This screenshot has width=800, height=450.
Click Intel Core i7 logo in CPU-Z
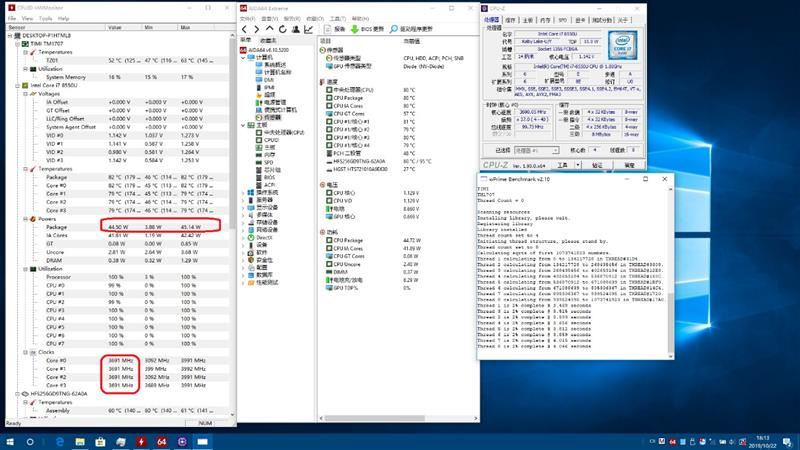coord(622,45)
